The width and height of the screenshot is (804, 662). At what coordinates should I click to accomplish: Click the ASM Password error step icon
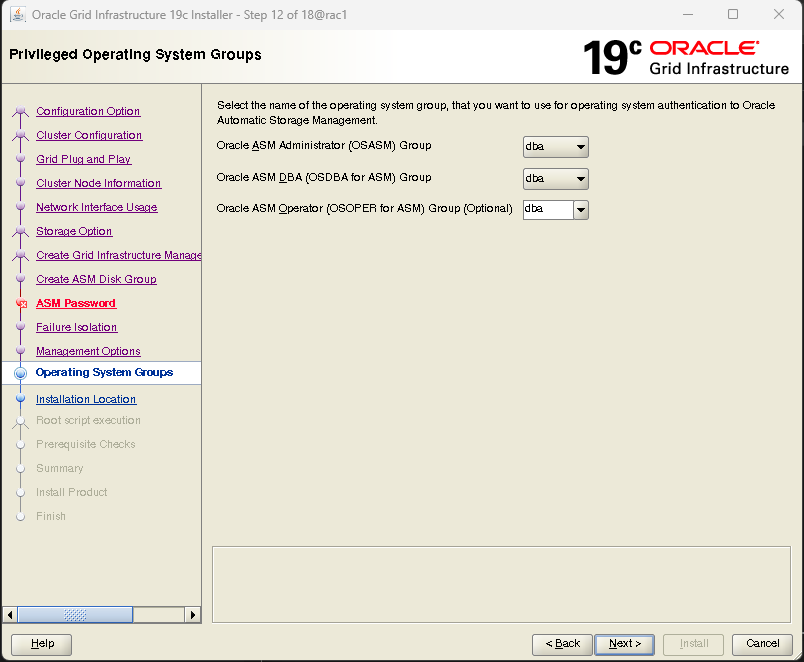click(21, 304)
